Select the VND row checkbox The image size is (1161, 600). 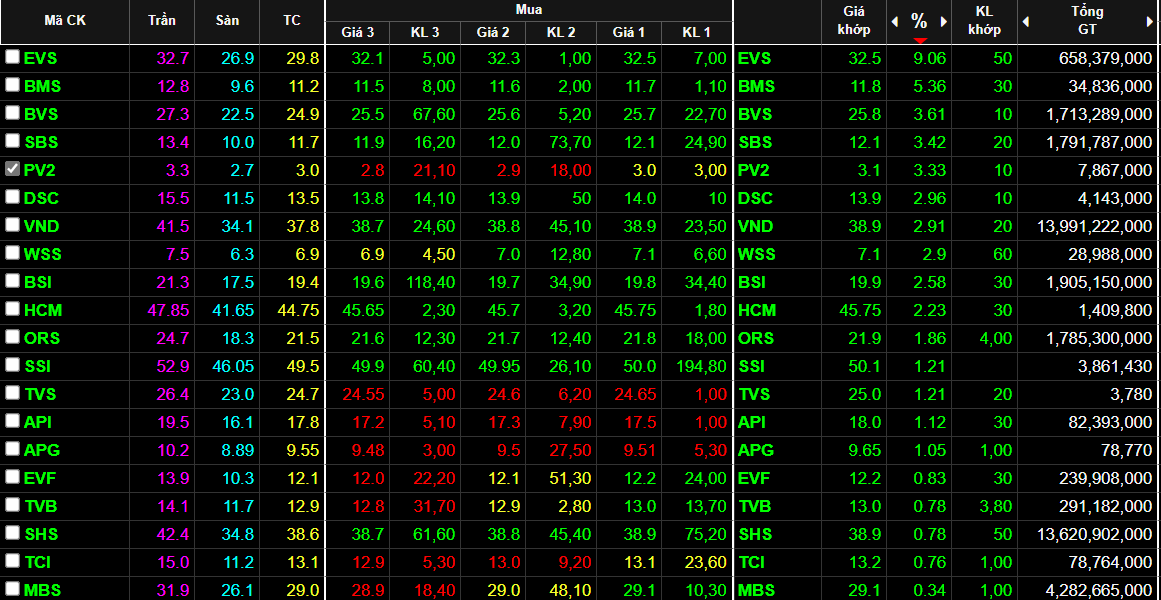coord(12,225)
